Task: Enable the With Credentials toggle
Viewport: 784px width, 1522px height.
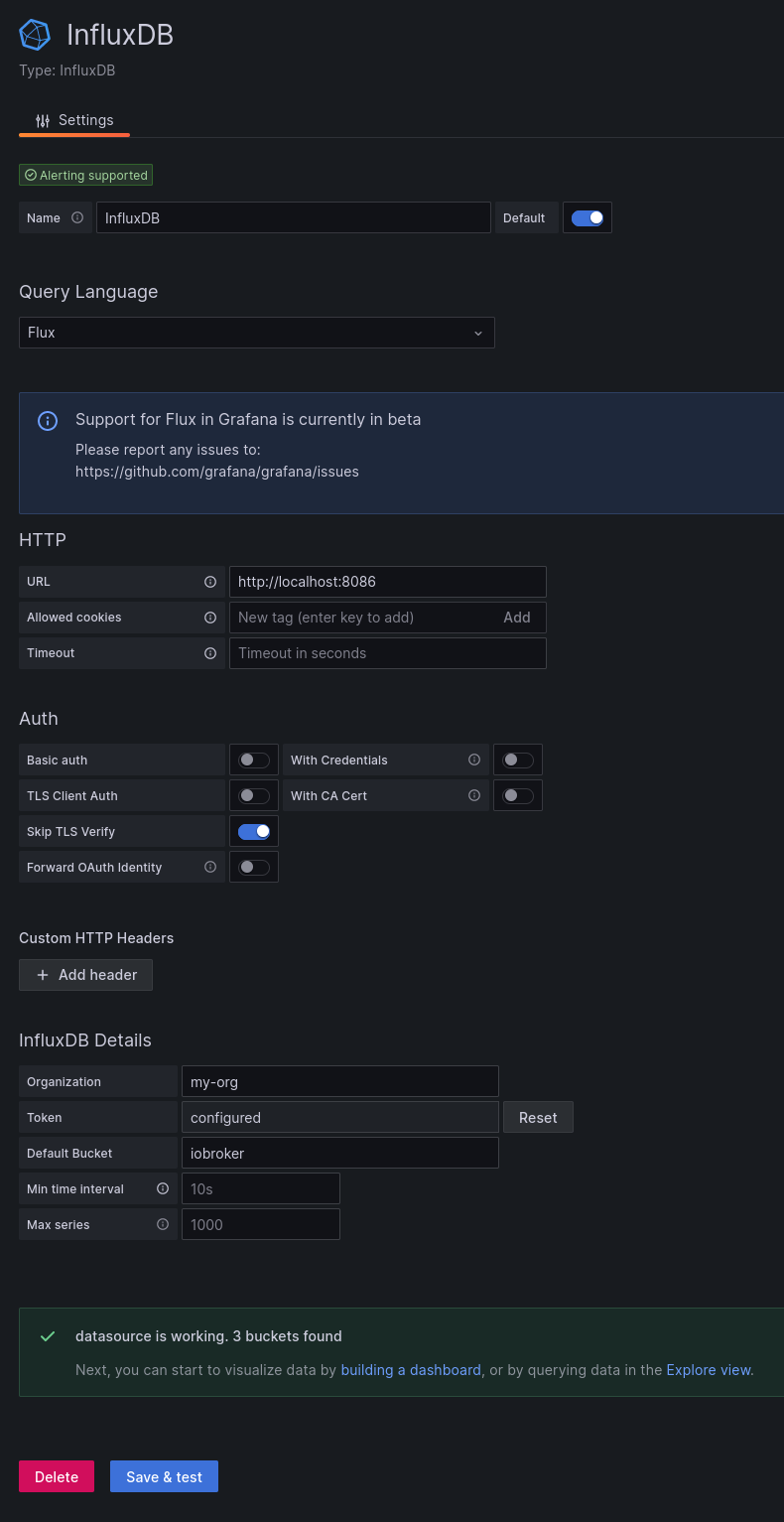Action: [518, 760]
